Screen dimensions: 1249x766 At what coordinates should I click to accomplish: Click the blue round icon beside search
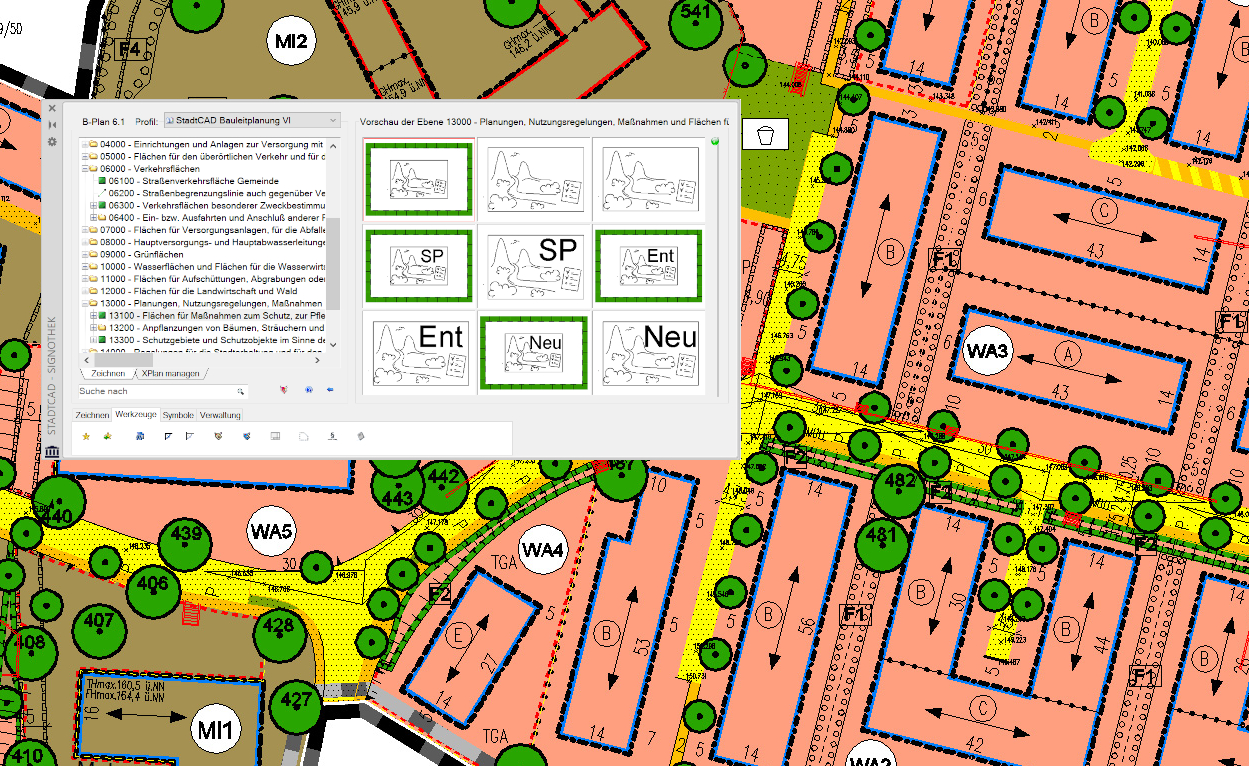(x=308, y=391)
